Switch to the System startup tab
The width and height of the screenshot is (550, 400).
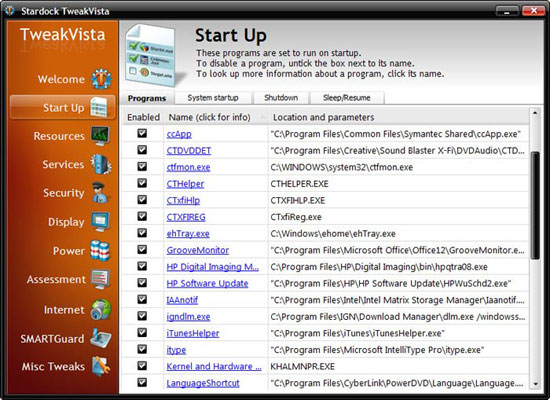point(213,98)
